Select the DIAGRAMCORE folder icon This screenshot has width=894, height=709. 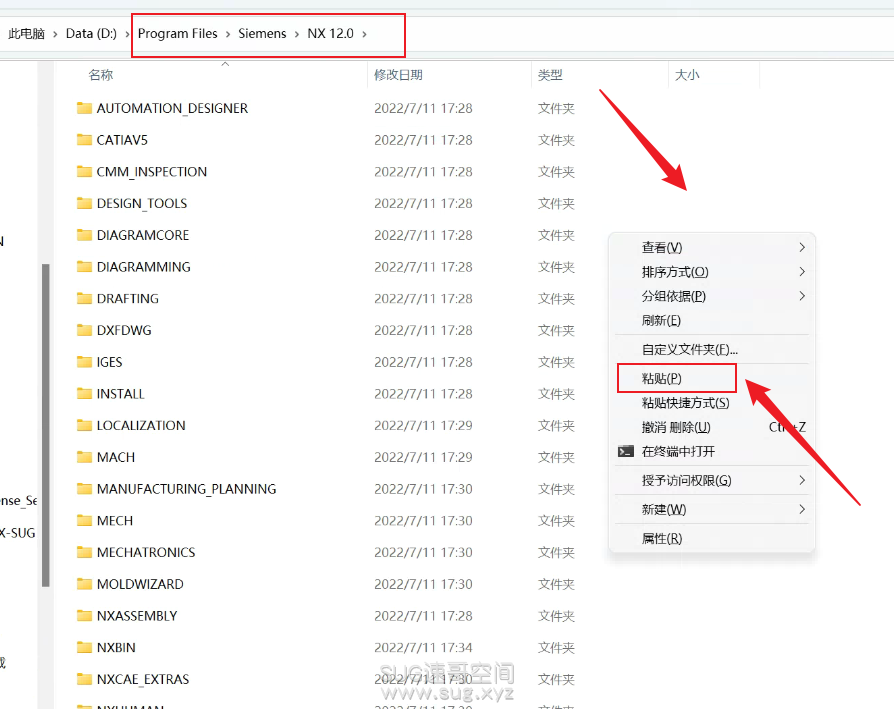point(84,235)
